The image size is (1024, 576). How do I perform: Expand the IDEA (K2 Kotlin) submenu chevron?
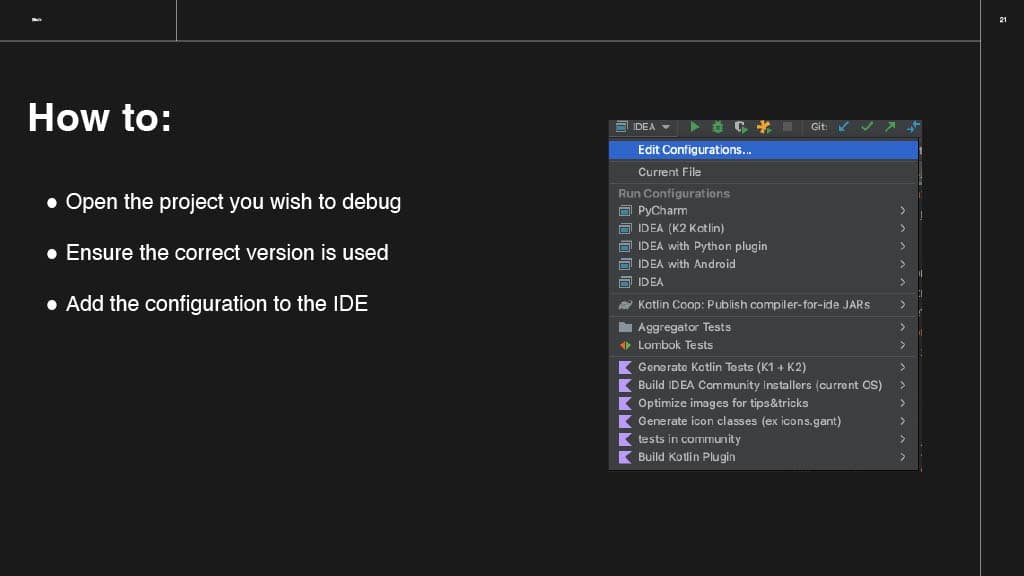903,228
